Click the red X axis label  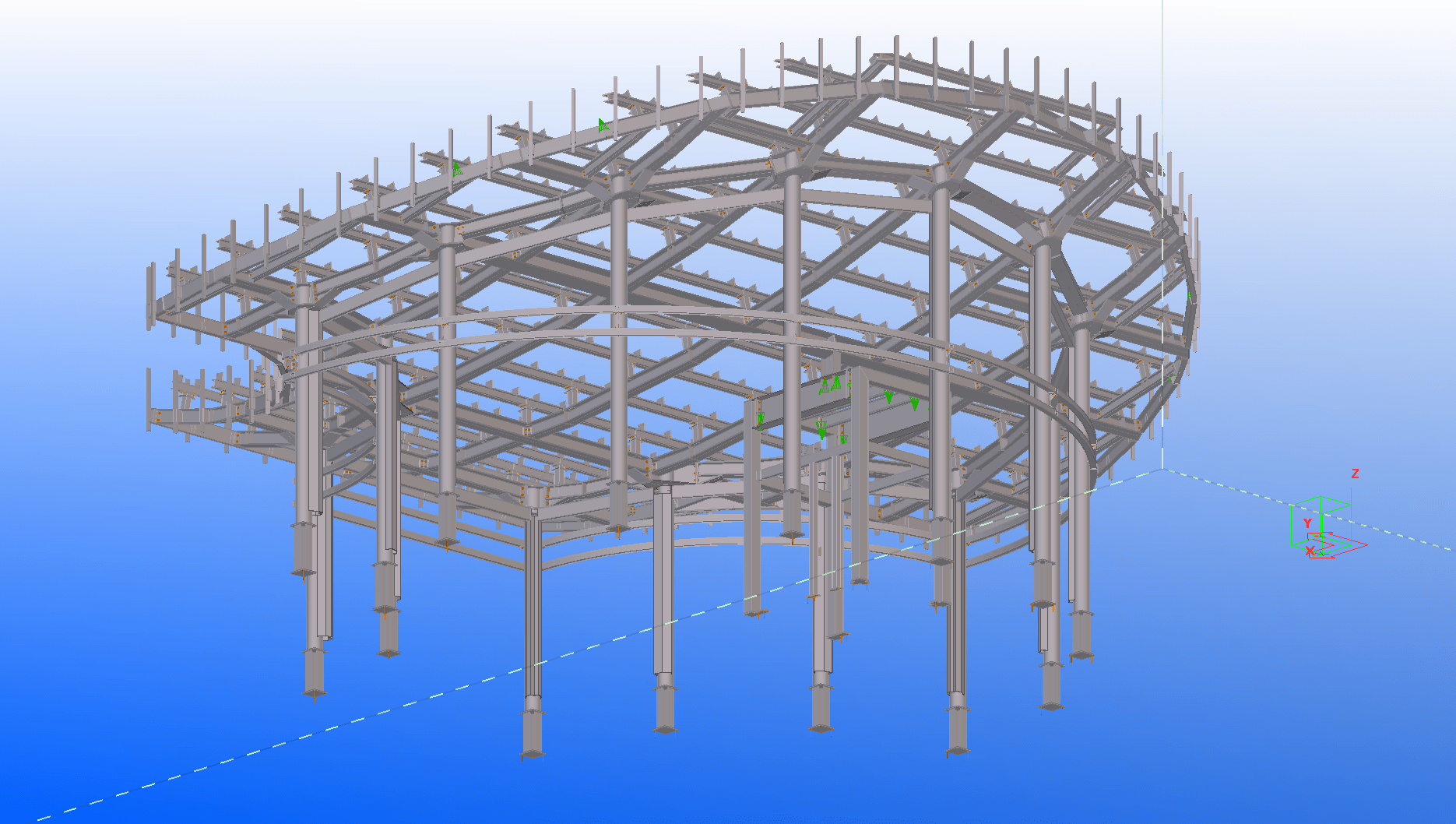pos(1310,551)
